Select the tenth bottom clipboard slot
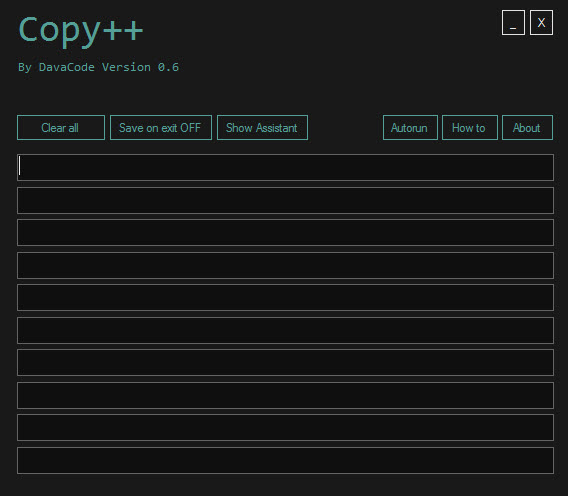The height and width of the screenshot is (496, 568). [285, 460]
